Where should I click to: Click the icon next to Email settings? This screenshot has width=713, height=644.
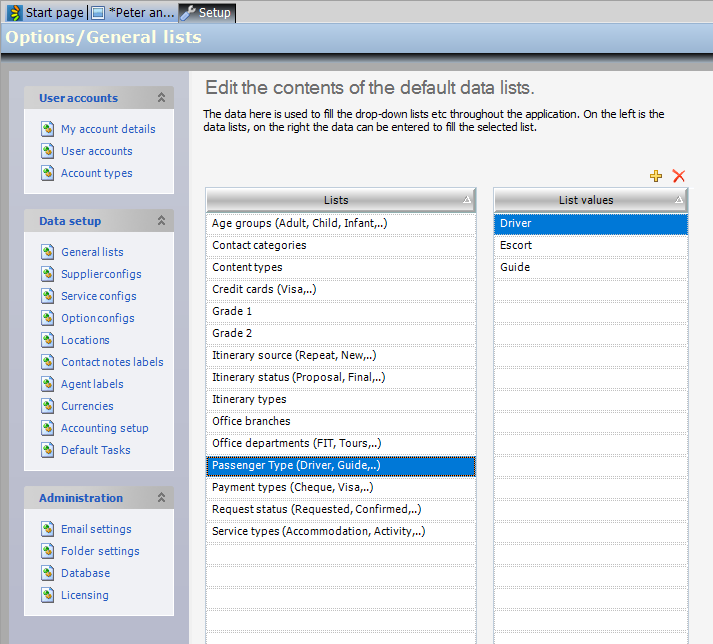click(47, 529)
